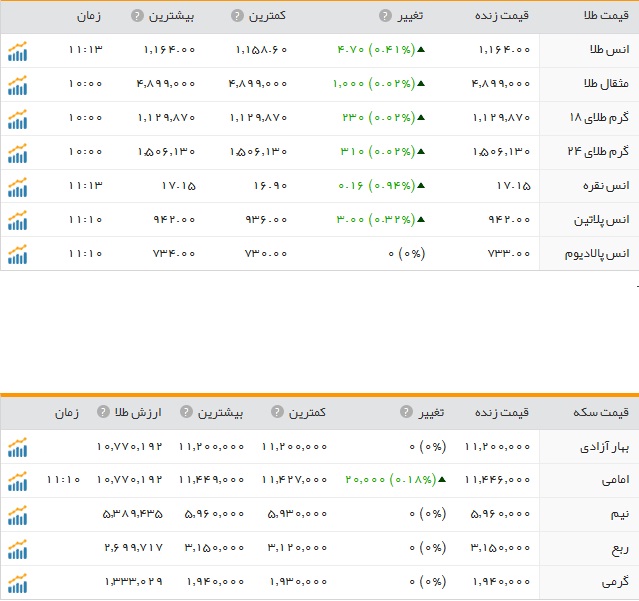
Task: Select the گرم طلای ۱۸ row label
Action: pyautogui.click(x=599, y=118)
